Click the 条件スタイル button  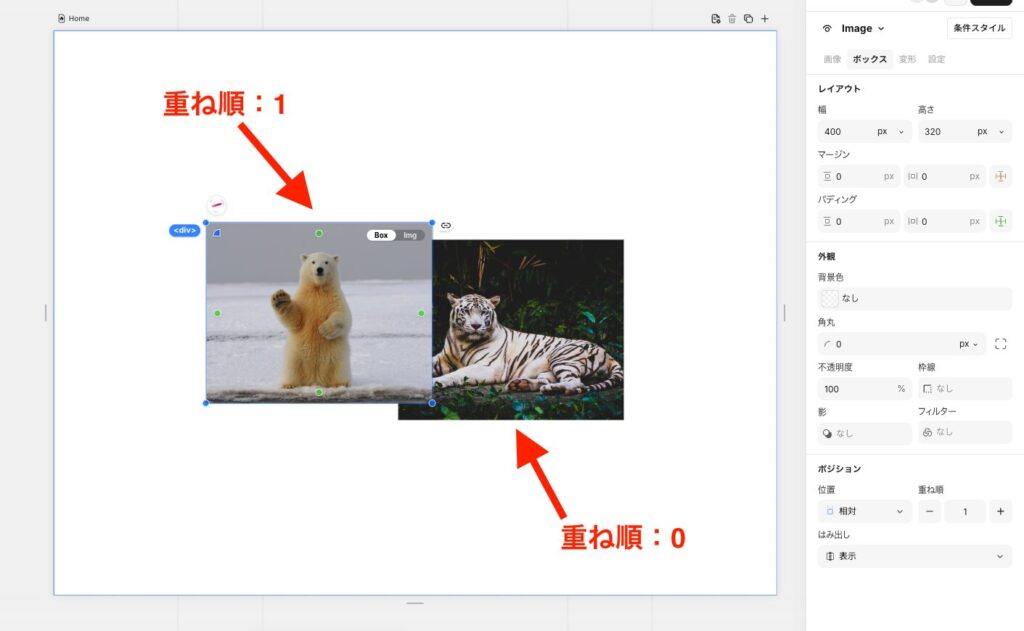tap(978, 28)
